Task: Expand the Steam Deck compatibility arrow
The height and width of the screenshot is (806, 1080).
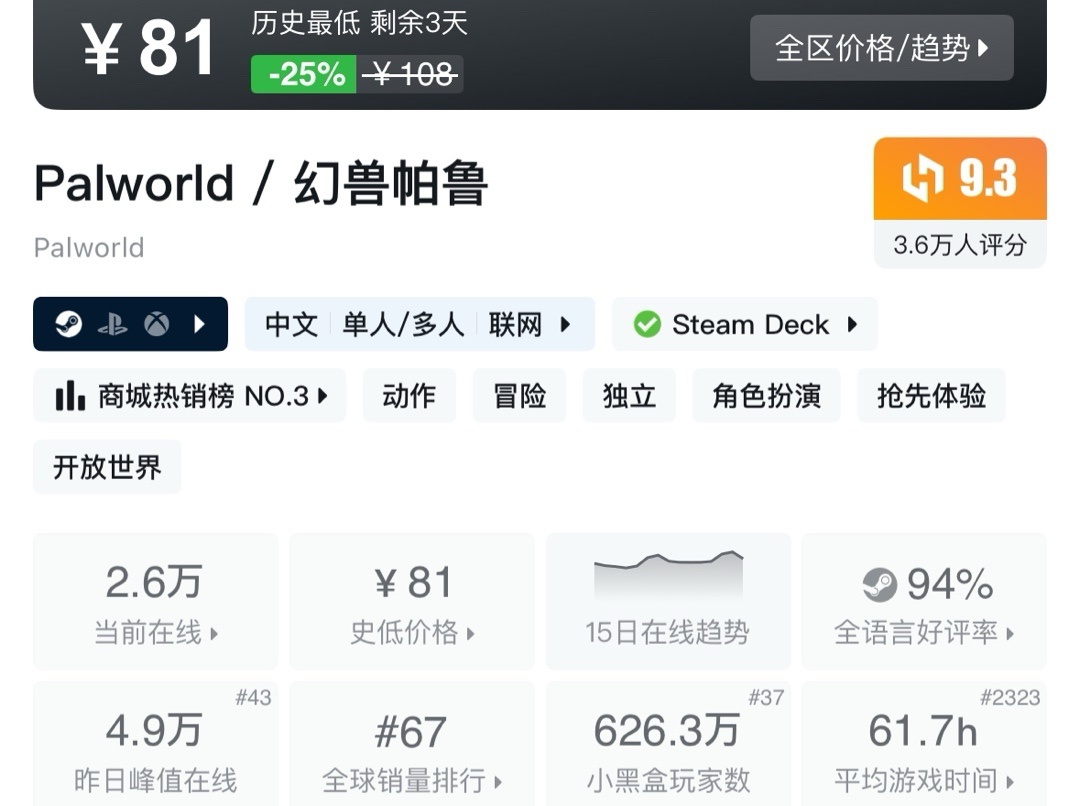Action: tap(853, 324)
